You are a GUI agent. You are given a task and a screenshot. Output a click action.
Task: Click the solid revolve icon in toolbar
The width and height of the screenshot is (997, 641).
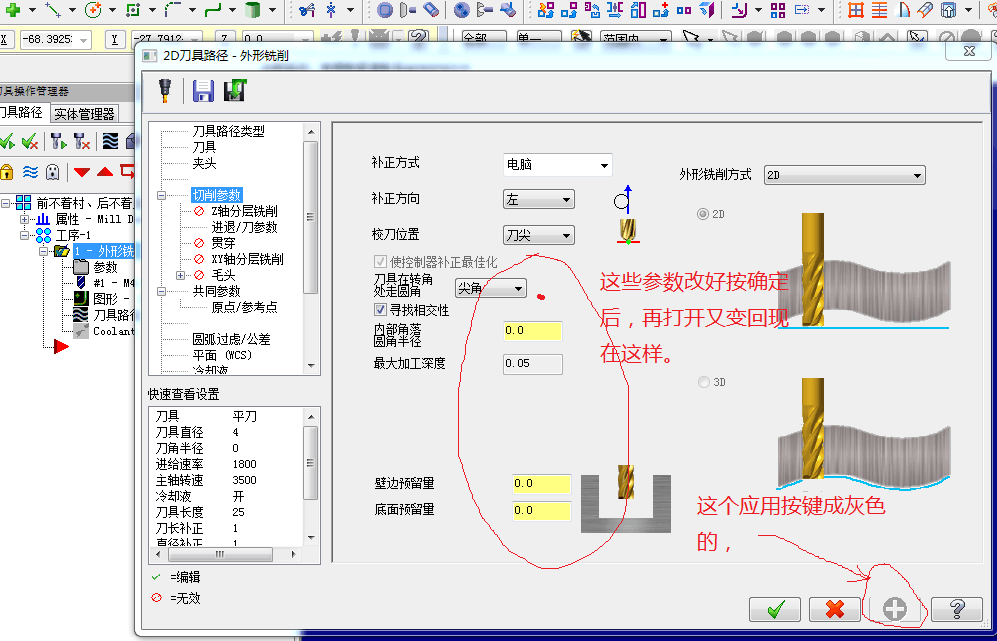pos(408,10)
